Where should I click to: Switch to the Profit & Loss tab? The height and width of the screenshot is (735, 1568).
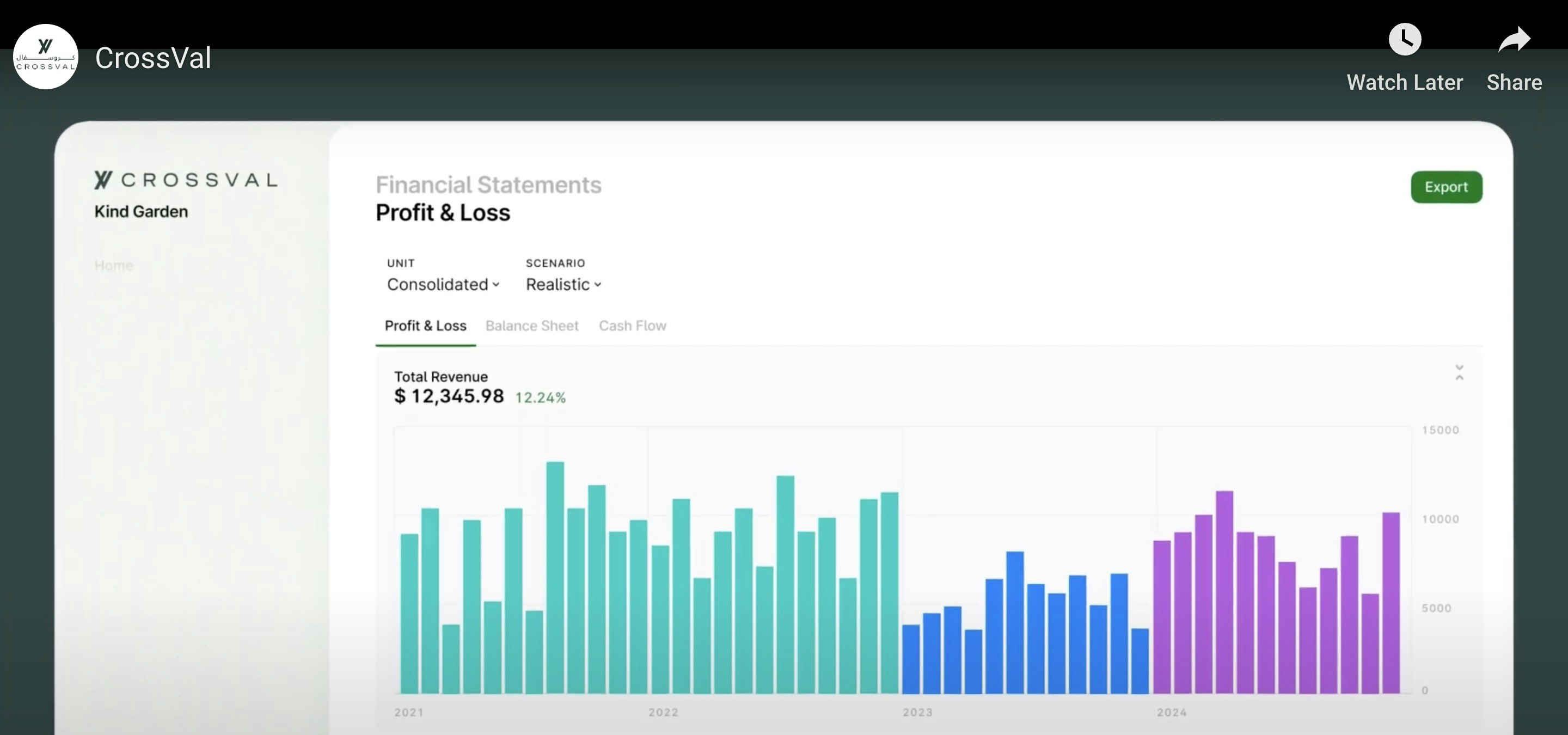point(425,326)
